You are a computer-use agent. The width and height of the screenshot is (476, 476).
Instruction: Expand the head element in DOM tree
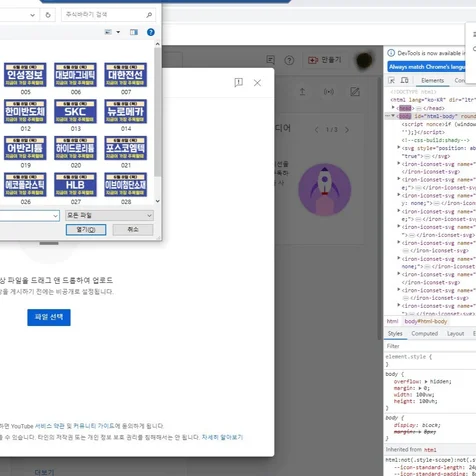point(393,108)
